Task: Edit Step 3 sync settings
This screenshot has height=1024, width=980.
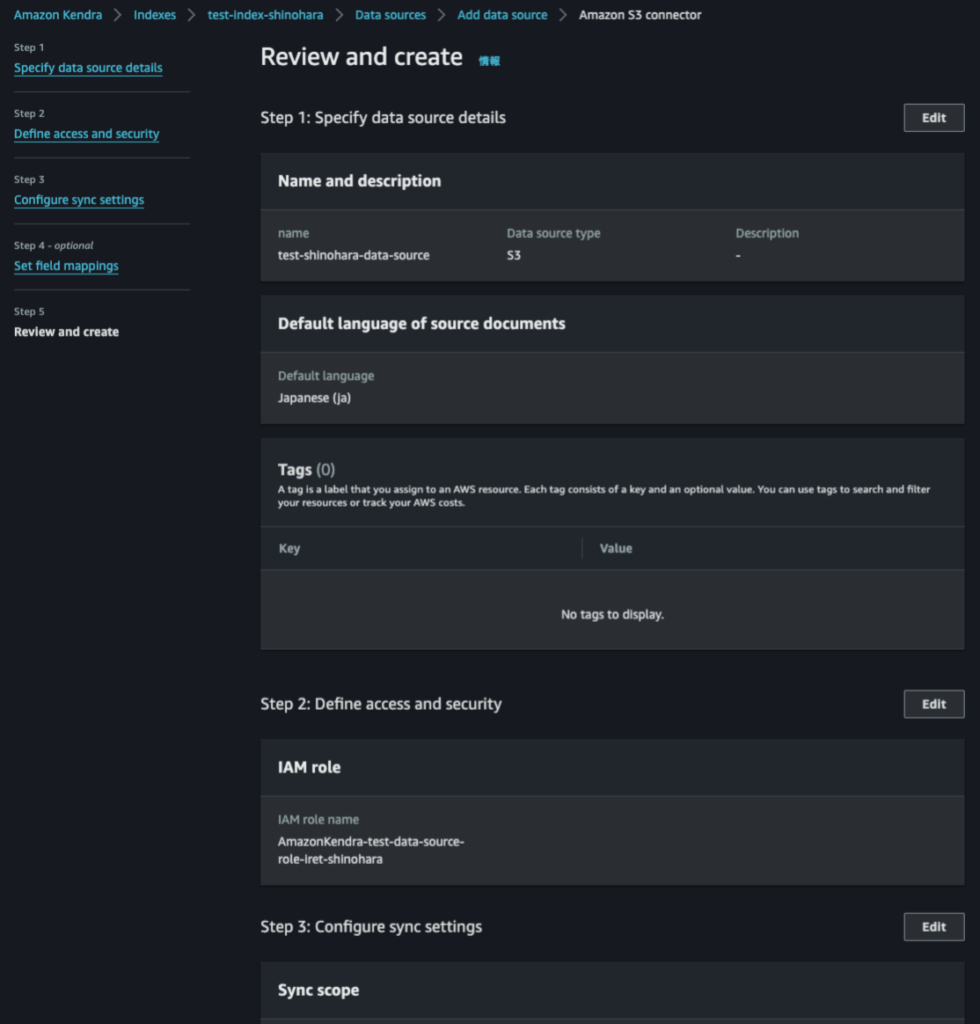Action: [x=933, y=927]
